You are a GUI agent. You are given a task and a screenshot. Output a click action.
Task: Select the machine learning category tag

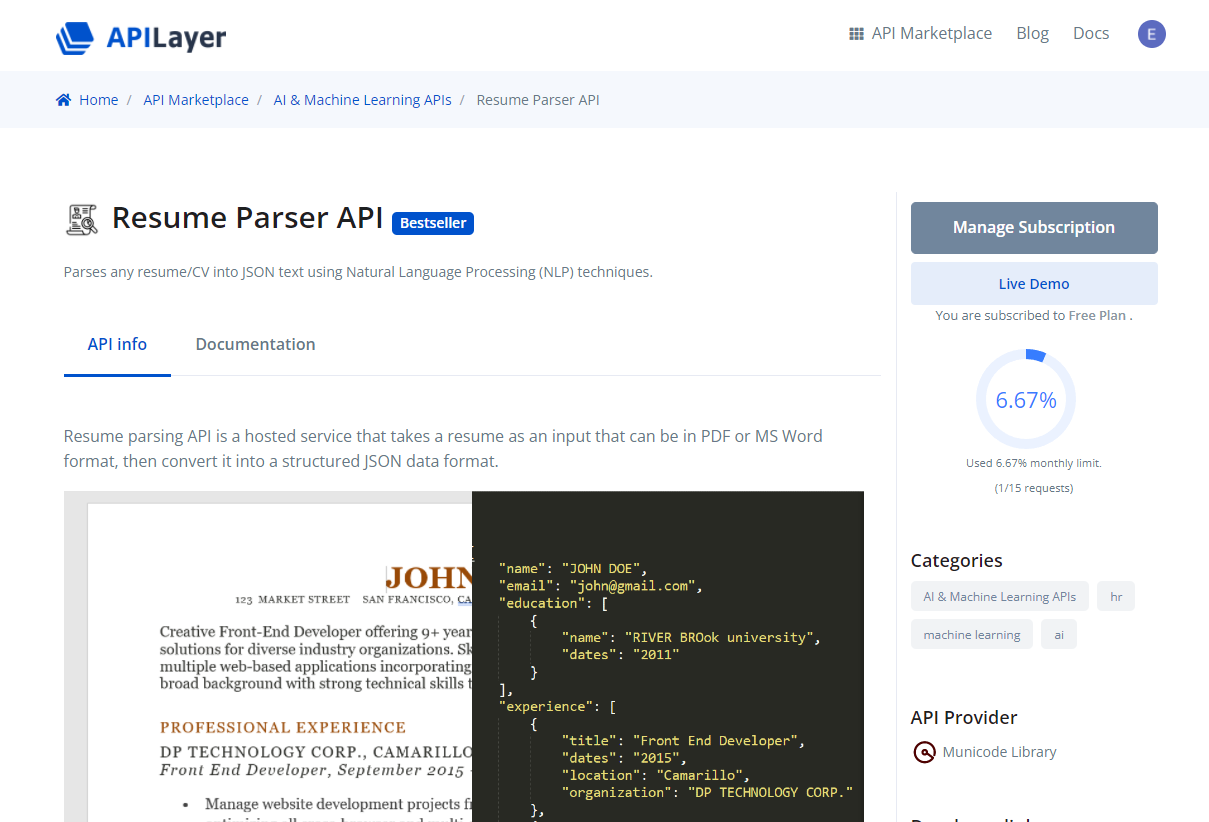pos(972,635)
